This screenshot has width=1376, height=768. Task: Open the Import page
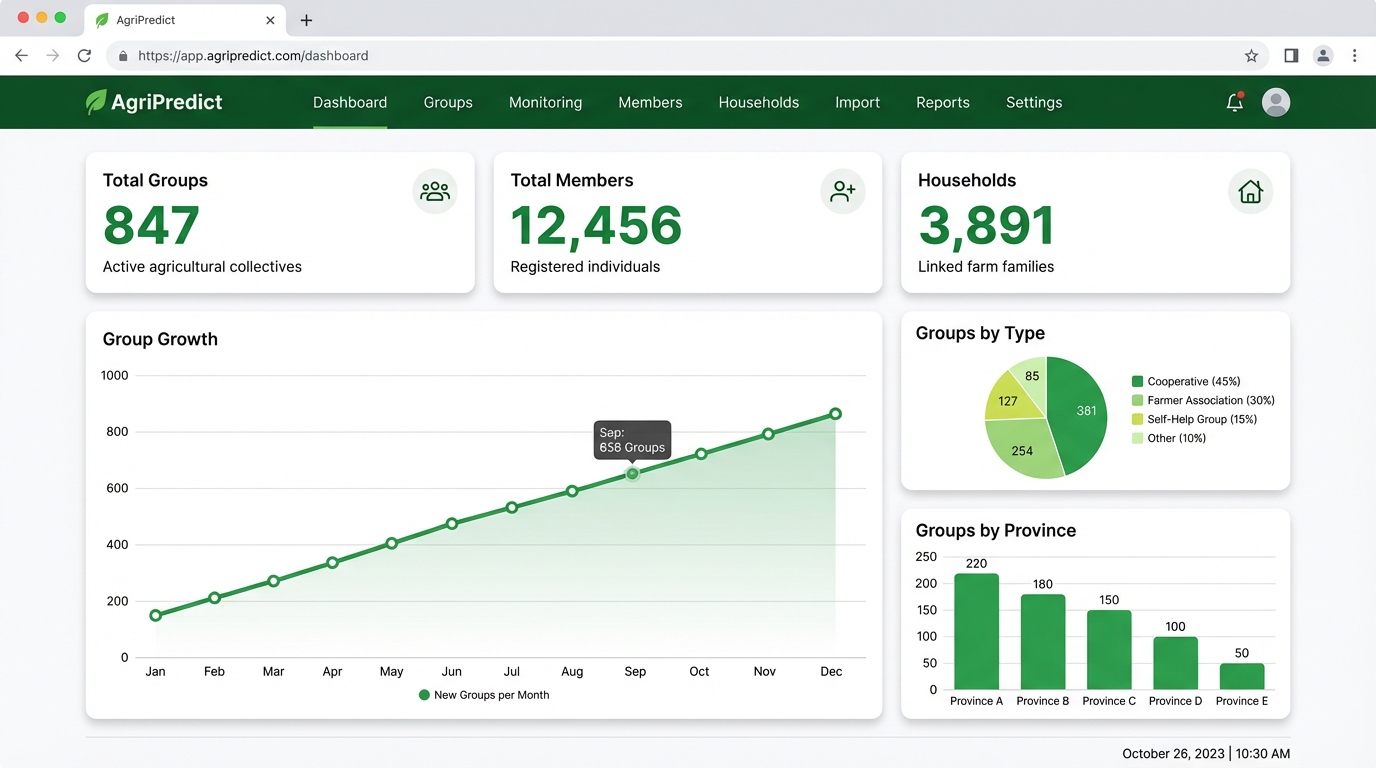click(x=857, y=102)
